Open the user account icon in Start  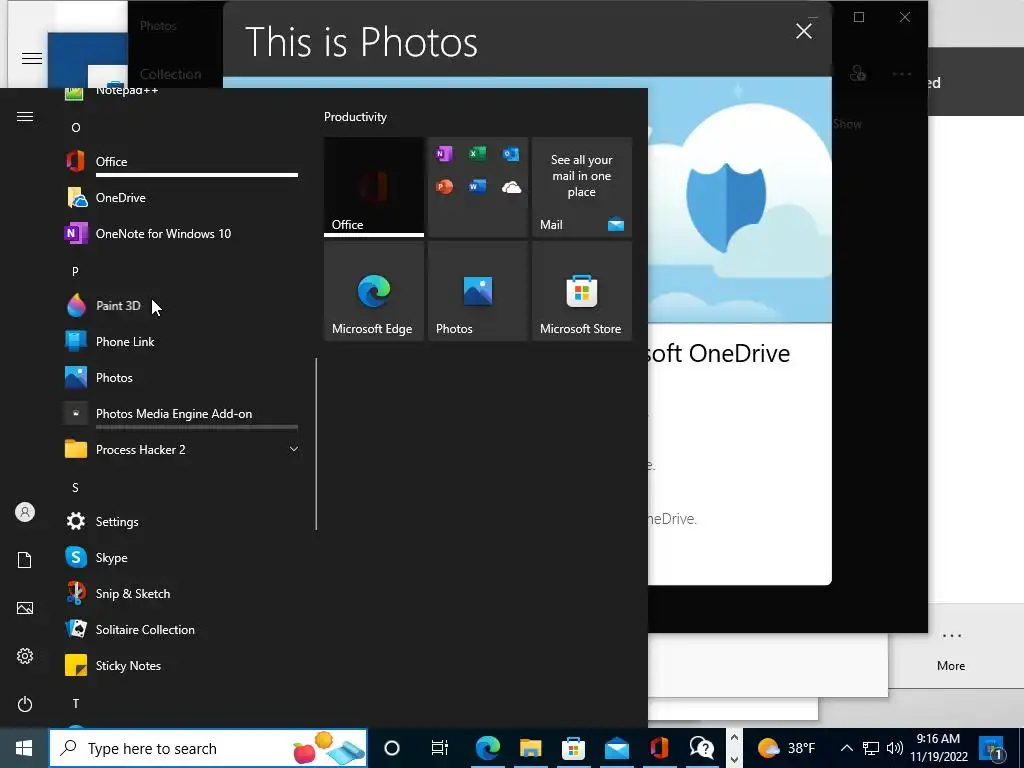pos(25,512)
